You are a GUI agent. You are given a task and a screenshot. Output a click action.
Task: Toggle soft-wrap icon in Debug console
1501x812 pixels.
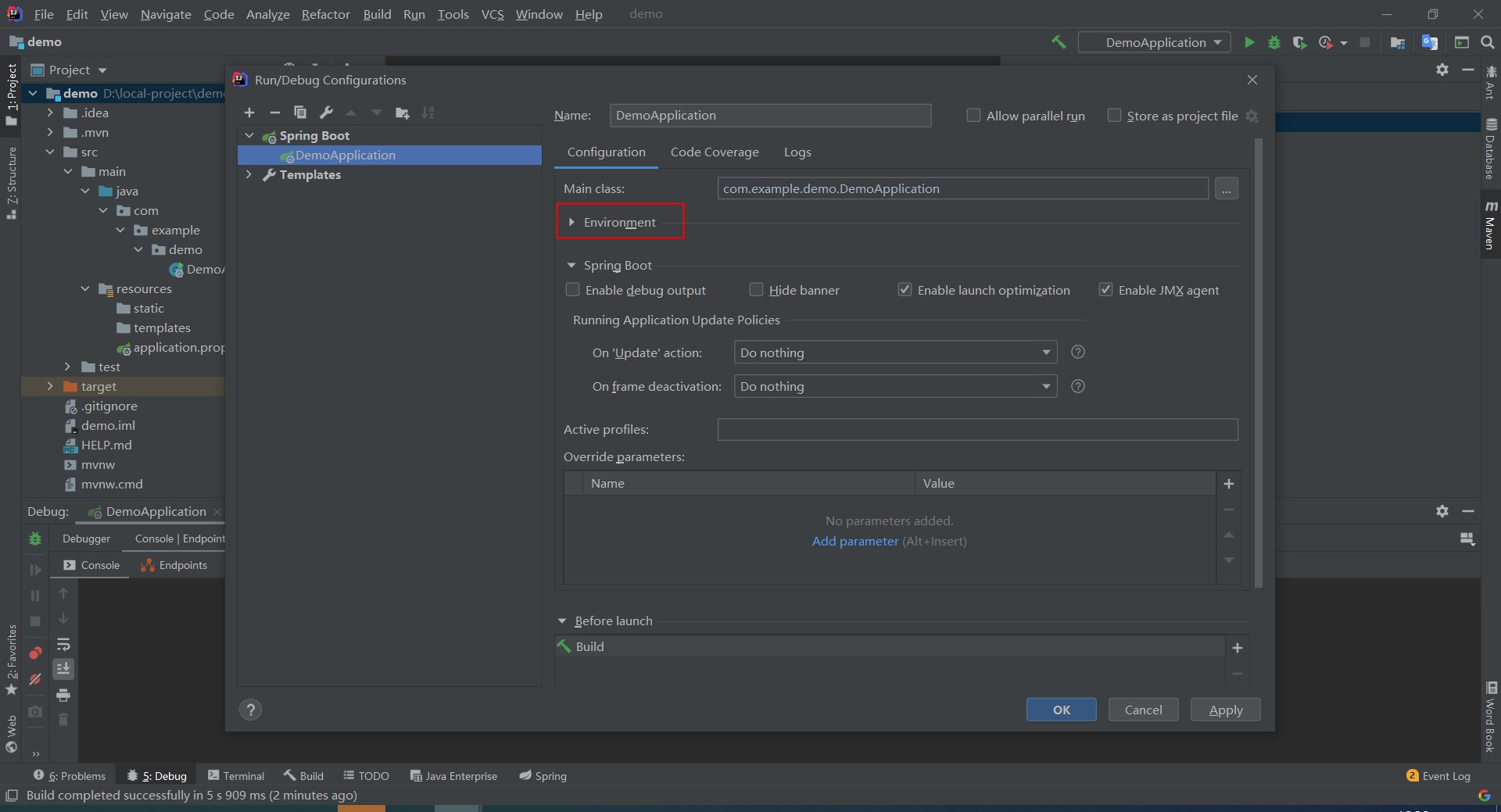(x=63, y=645)
